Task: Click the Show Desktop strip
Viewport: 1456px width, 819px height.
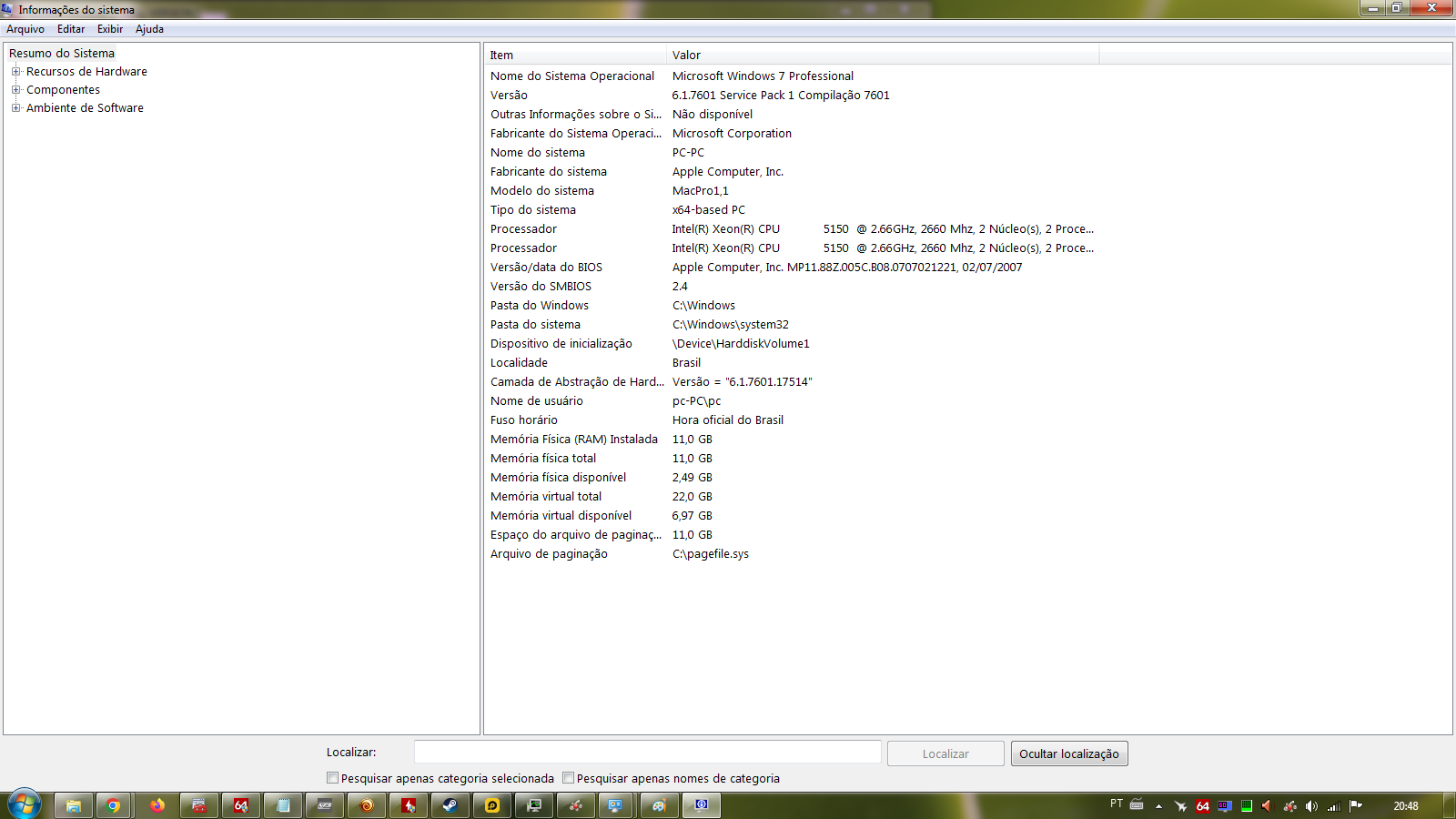Action: tap(1450, 805)
